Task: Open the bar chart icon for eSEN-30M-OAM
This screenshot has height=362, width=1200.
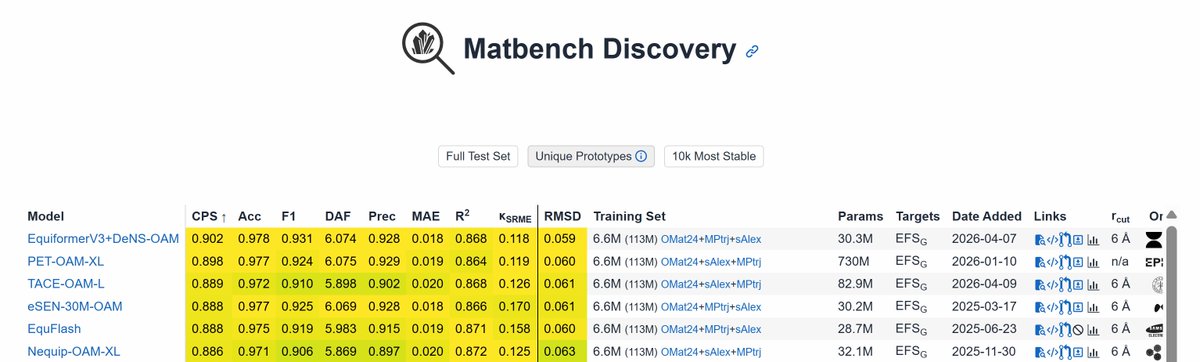Action: tap(1093, 306)
